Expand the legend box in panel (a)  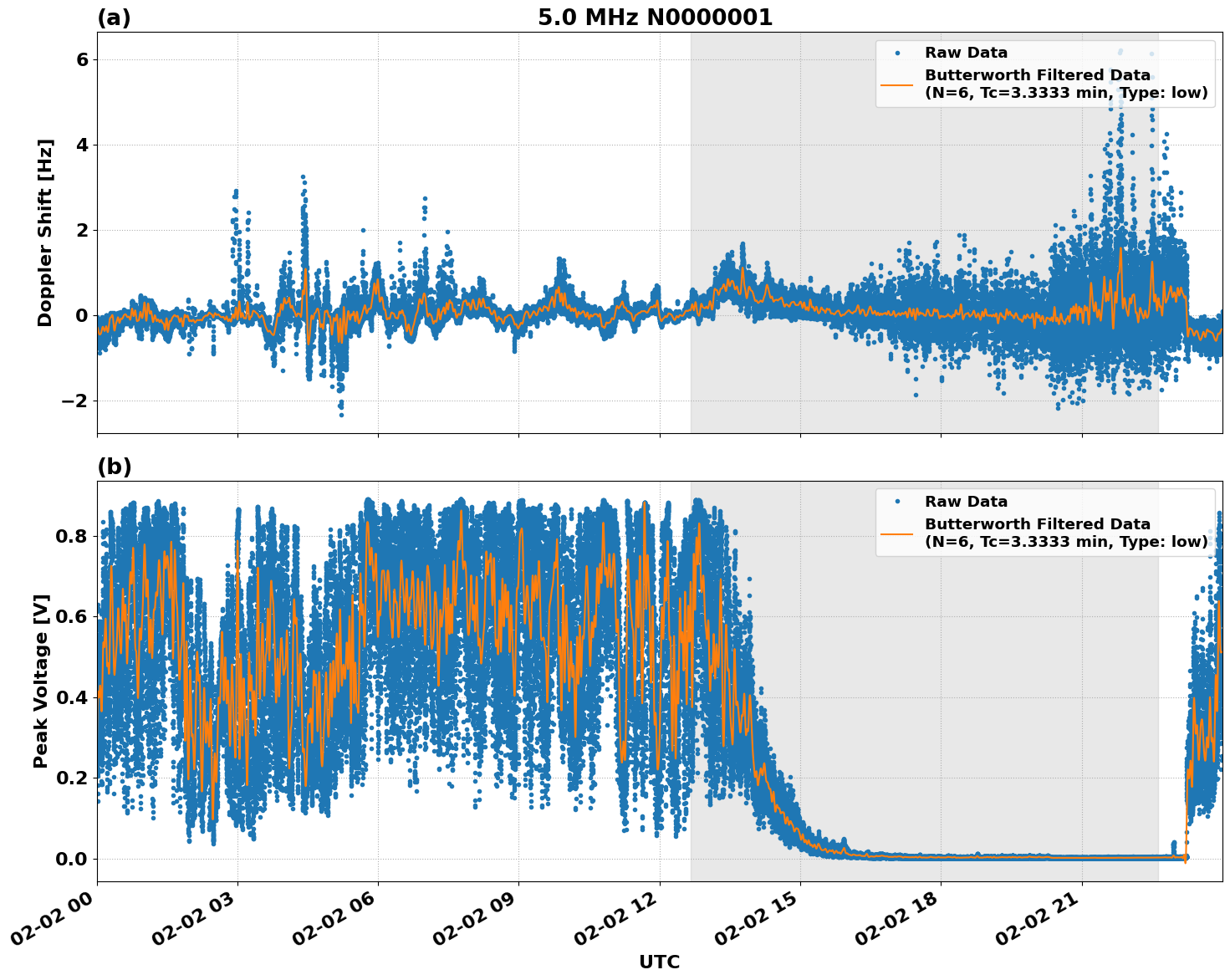tap(1045, 75)
